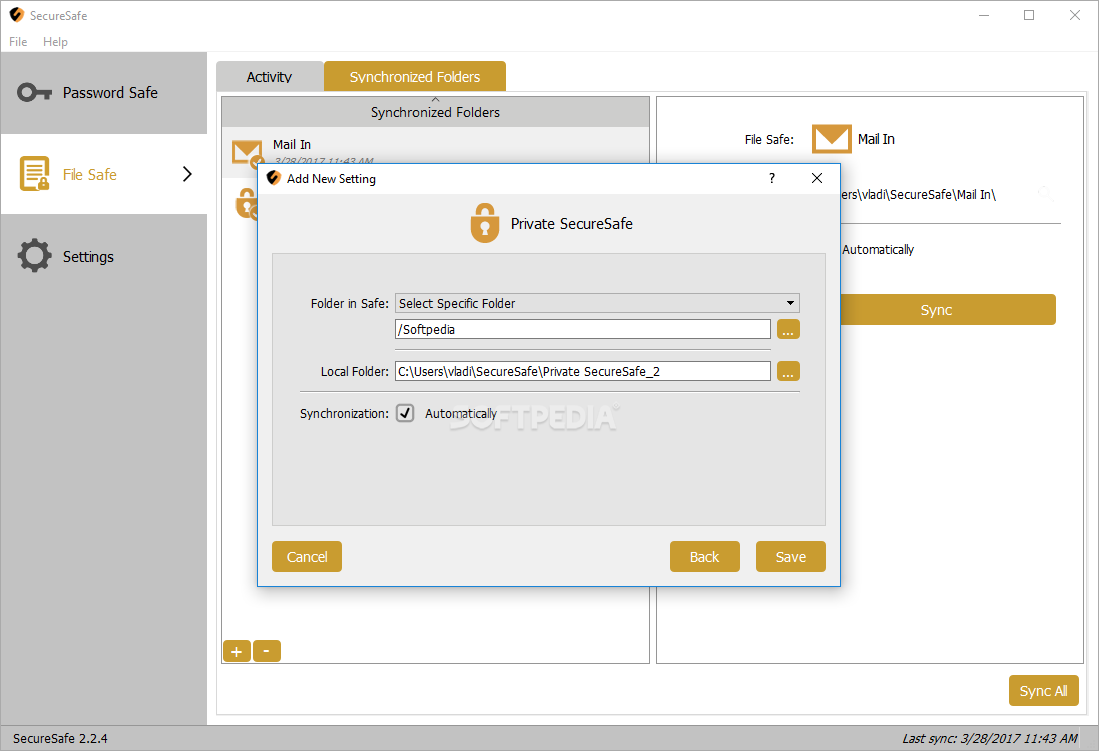Add a new synchronized folder with plus
This screenshot has height=751, width=1099.
237,651
